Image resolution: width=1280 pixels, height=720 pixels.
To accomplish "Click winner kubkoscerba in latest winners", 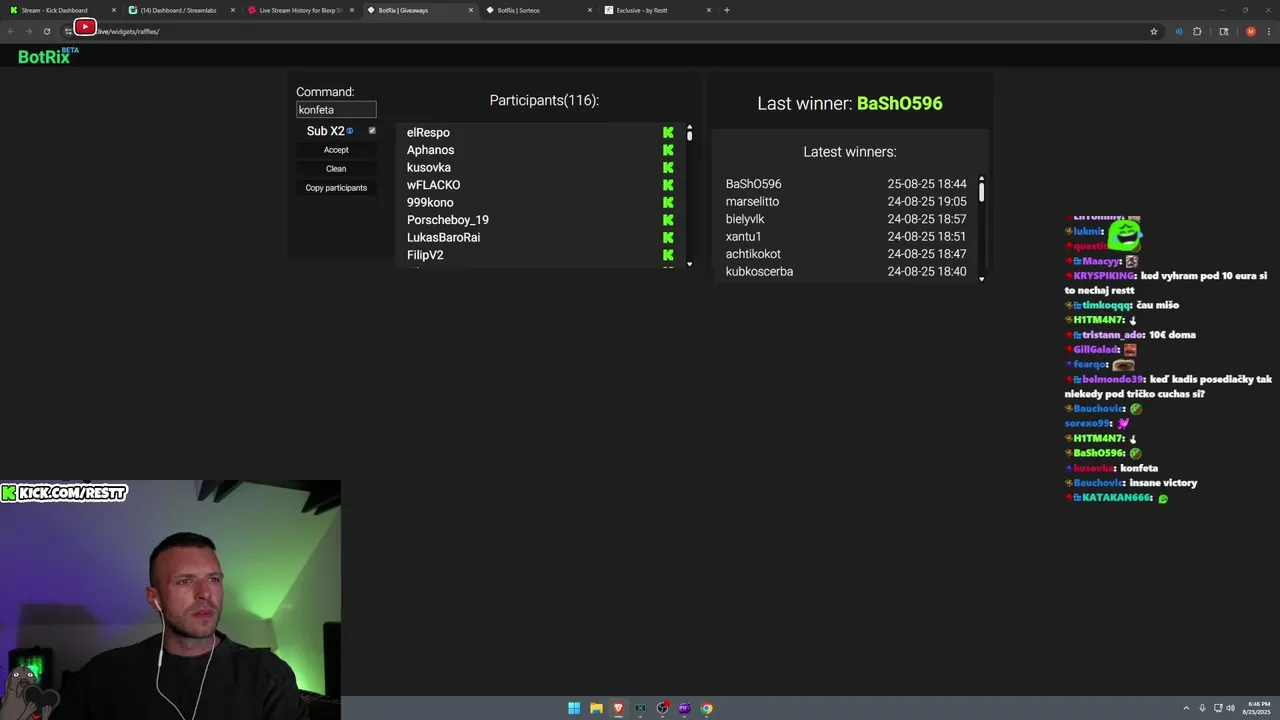I will (759, 271).
